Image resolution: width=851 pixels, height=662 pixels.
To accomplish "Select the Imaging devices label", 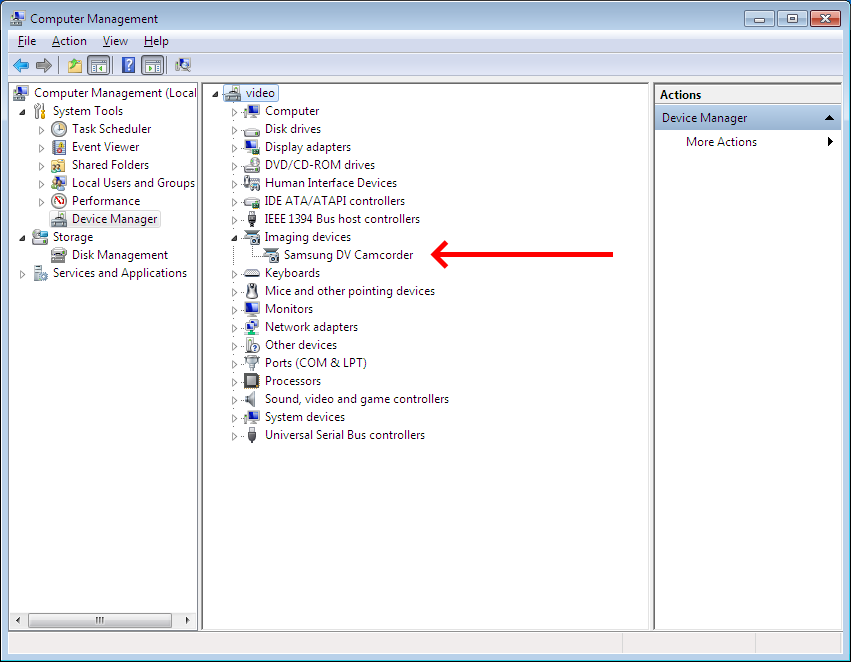I will [307, 237].
